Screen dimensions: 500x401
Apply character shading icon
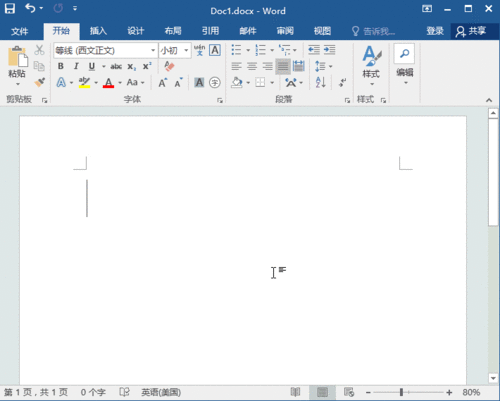click(x=199, y=82)
